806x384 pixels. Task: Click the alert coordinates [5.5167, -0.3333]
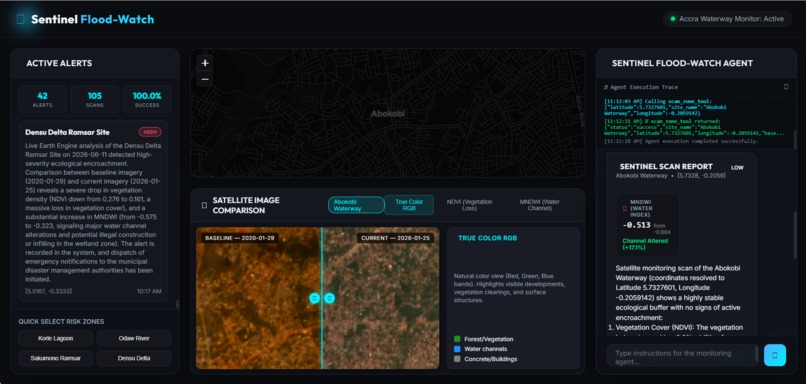(49, 291)
